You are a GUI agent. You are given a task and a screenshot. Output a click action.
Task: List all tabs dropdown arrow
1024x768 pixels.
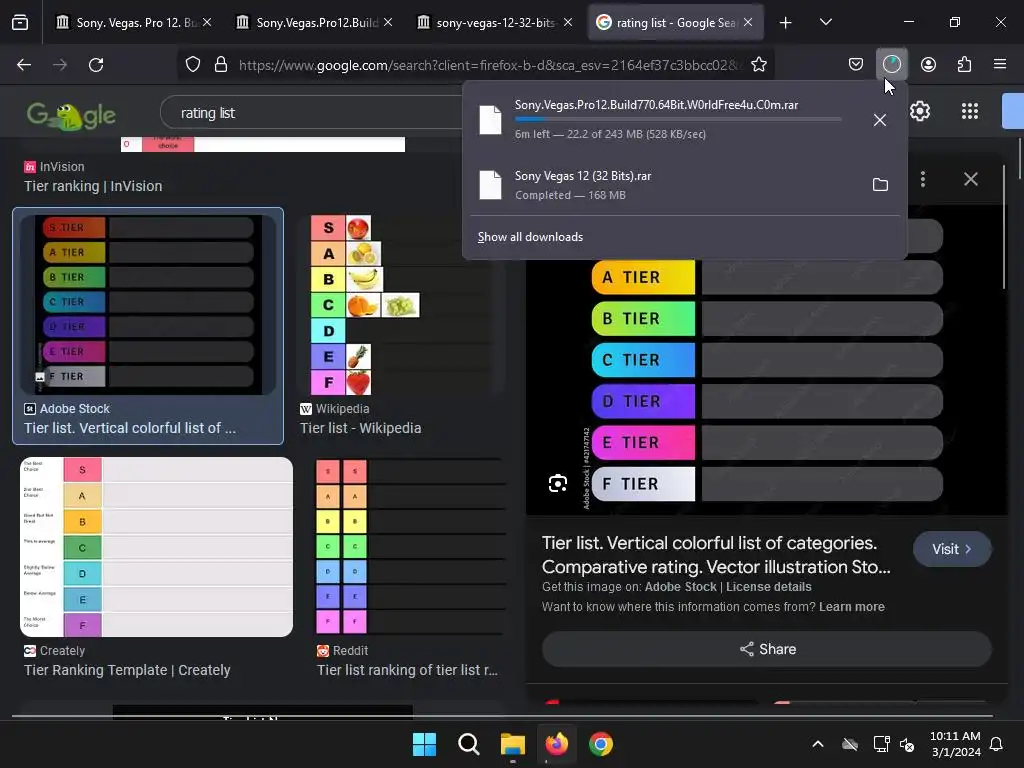[x=825, y=22]
